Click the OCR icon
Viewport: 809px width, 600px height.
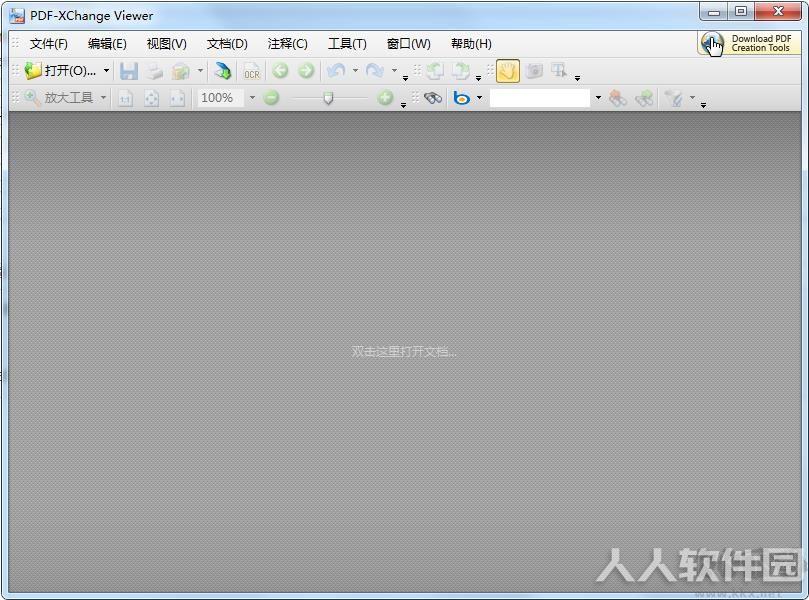click(x=252, y=71)
